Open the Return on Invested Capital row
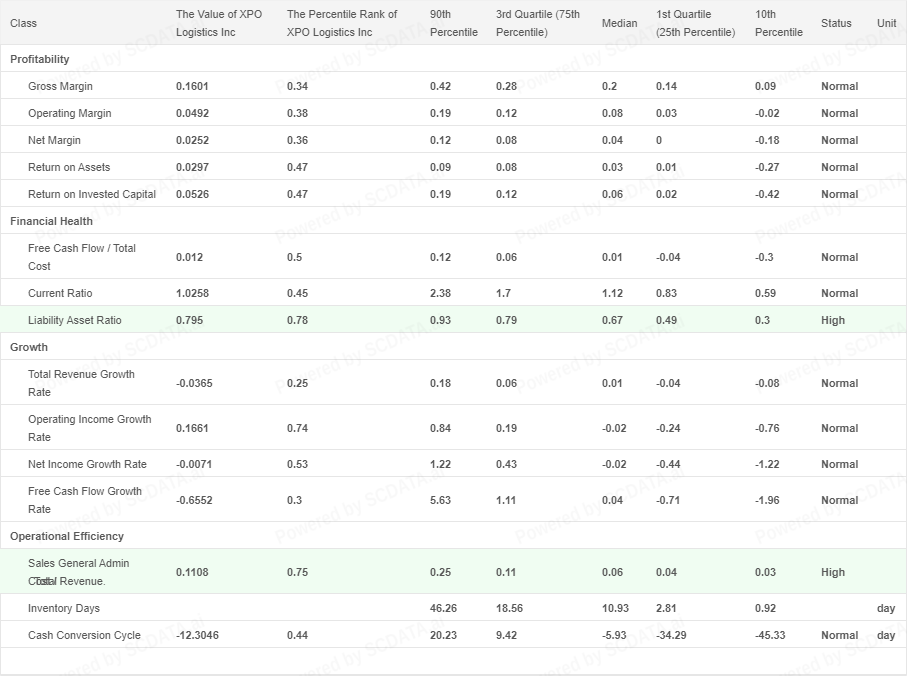 click(x=92, y=194)
